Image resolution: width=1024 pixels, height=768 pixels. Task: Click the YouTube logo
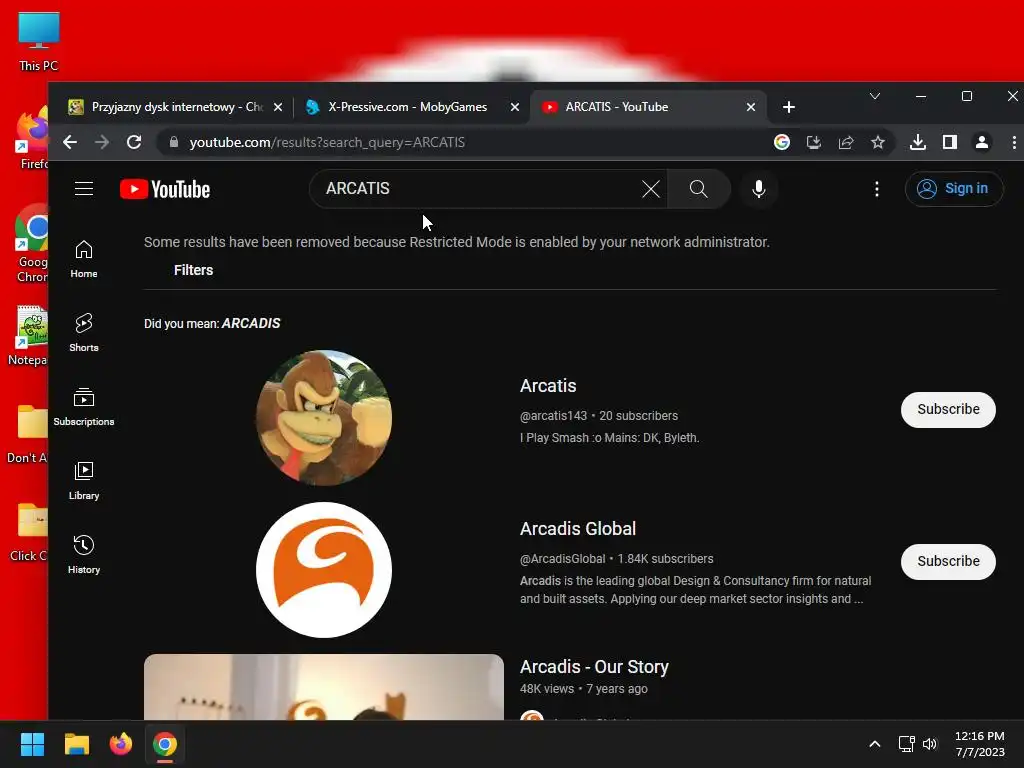165,189
